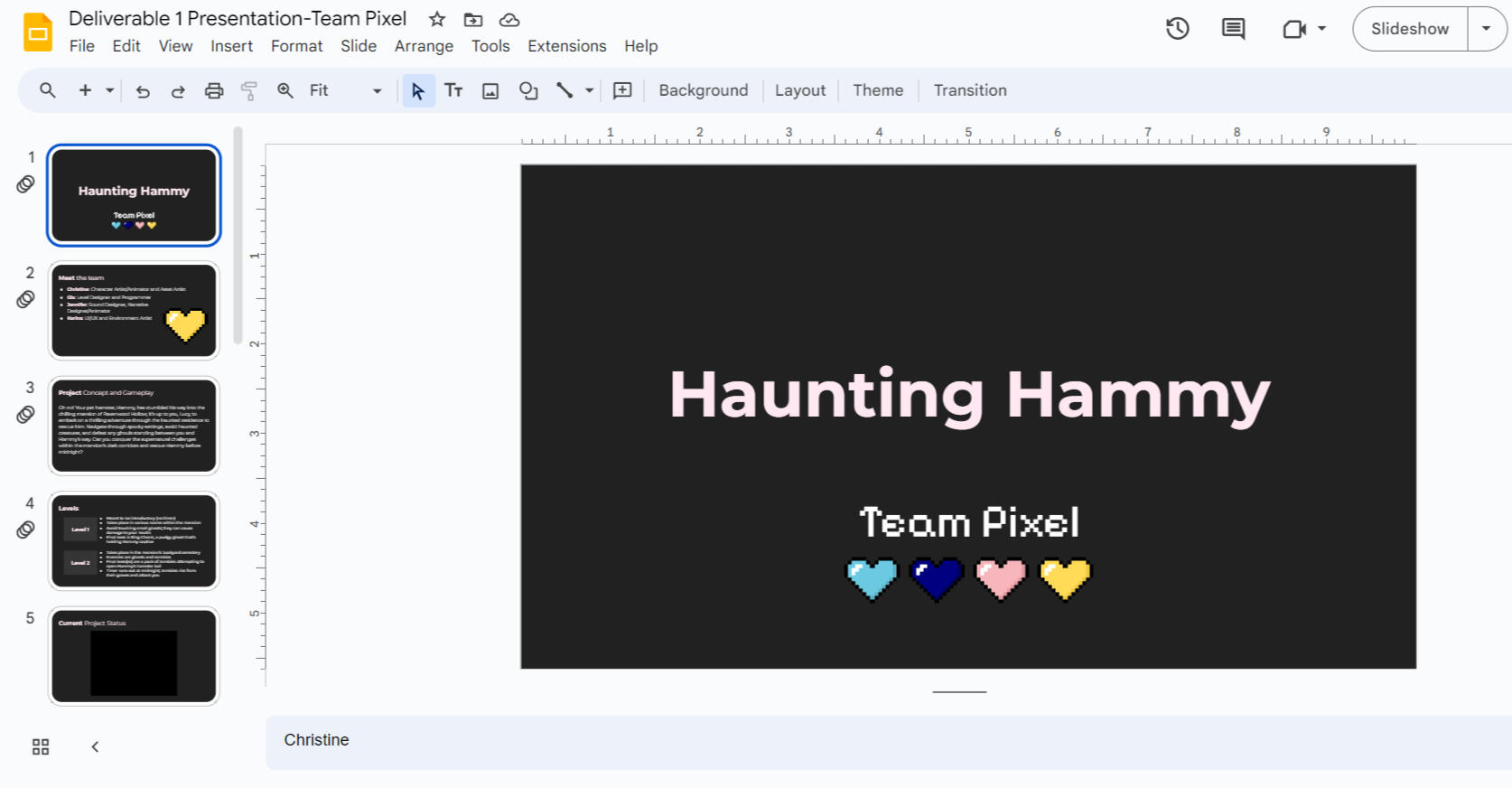Collapse the slide filmstrip panel

(x=95, y=746)
